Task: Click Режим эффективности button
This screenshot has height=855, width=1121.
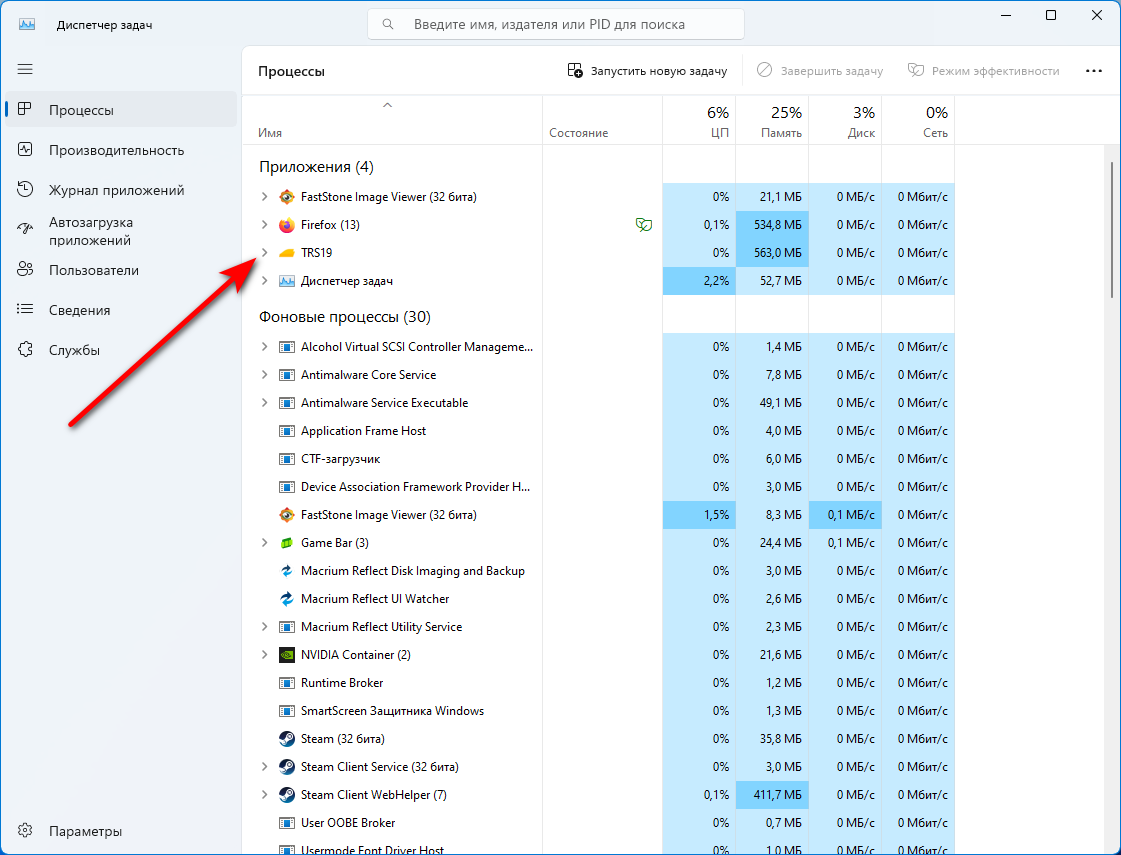Action: [x=983, y=71]
